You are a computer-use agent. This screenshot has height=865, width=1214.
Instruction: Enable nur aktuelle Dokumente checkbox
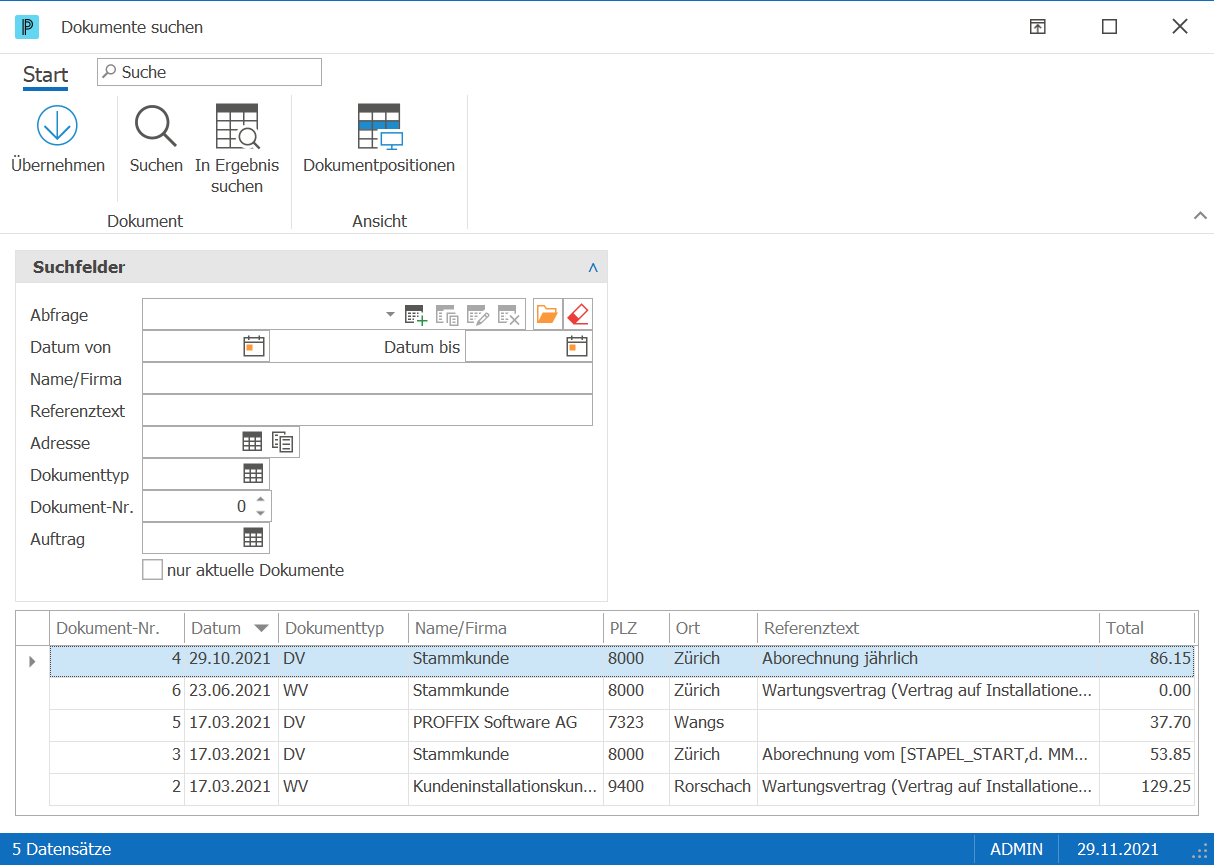click(152, 570)
